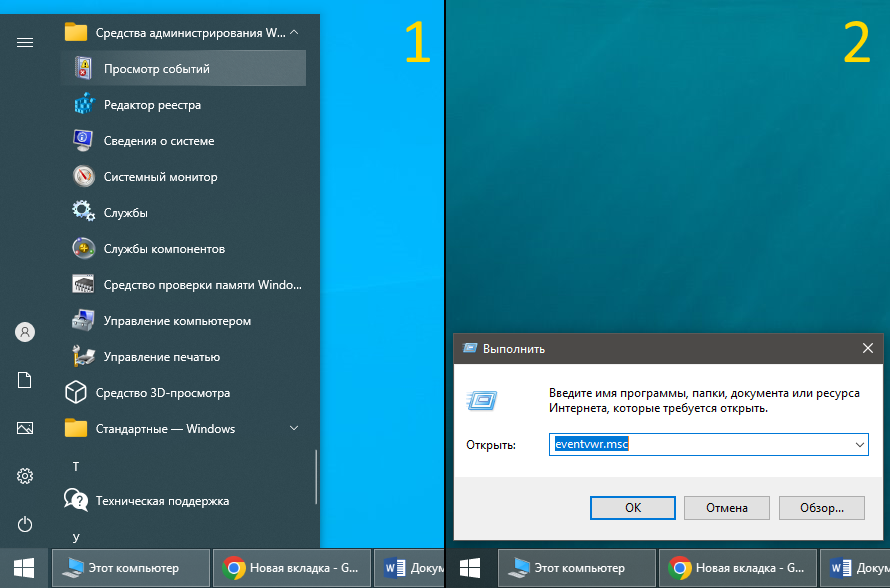Open the Открыть combo box dropdown arrow
This screenshot has width=890, height=588.
click(860, 444)
